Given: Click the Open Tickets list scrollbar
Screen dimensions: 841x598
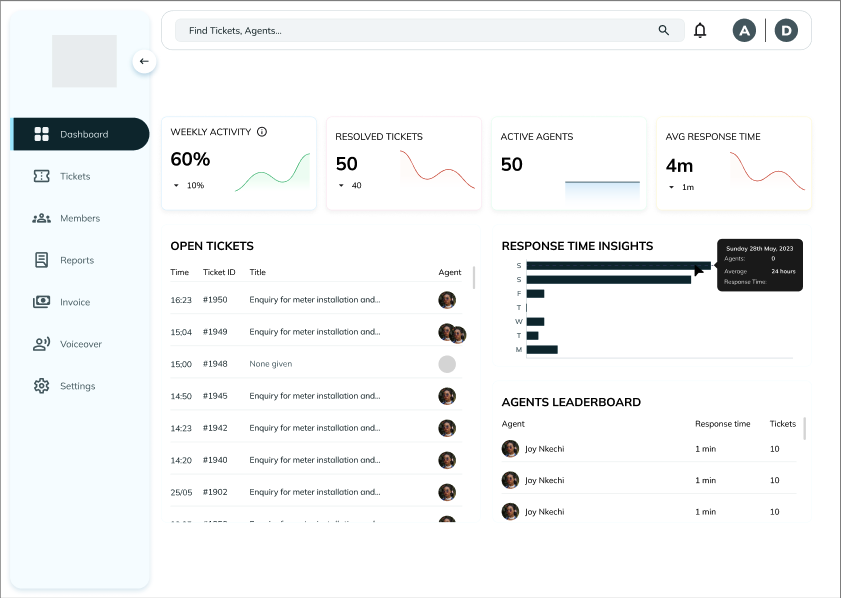Looking at the screenshot, I should pyautogui.click(x=474, y=277).
